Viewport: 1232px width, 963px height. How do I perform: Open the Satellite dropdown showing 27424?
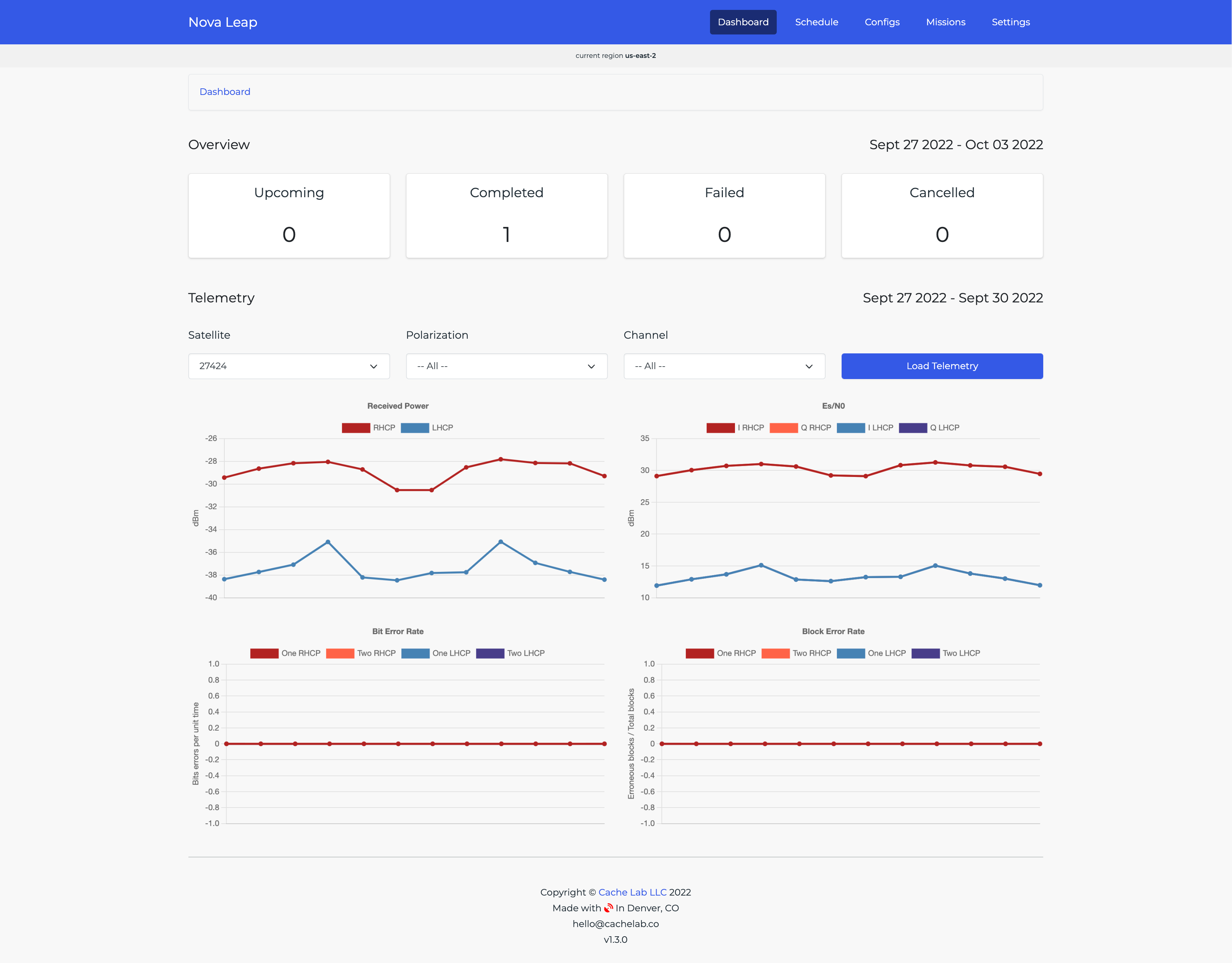point(289,366)
